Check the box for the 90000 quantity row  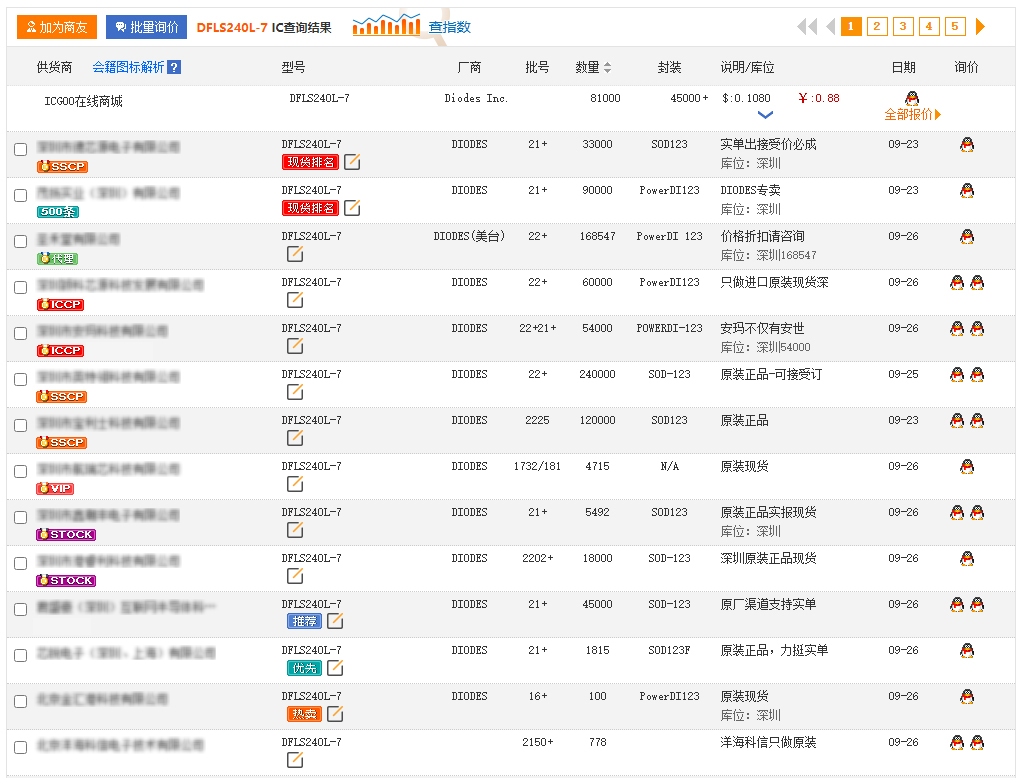pos(21,195)
